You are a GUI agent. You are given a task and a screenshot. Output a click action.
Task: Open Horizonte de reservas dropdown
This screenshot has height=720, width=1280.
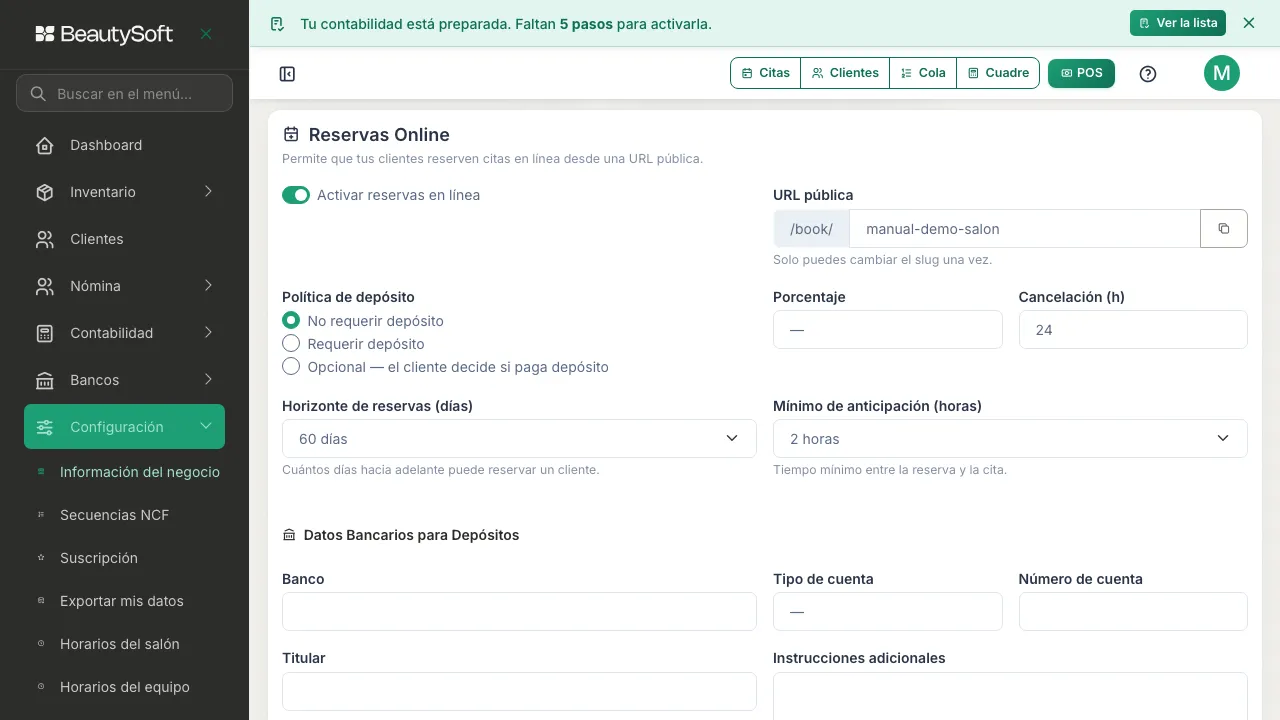click(x=519, y=438)
